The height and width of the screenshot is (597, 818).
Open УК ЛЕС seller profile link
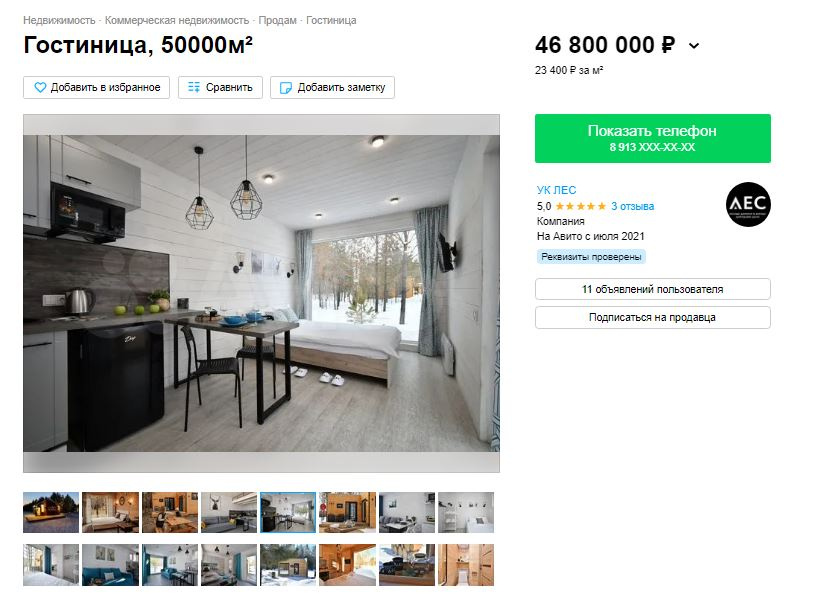tap(556, 190)
